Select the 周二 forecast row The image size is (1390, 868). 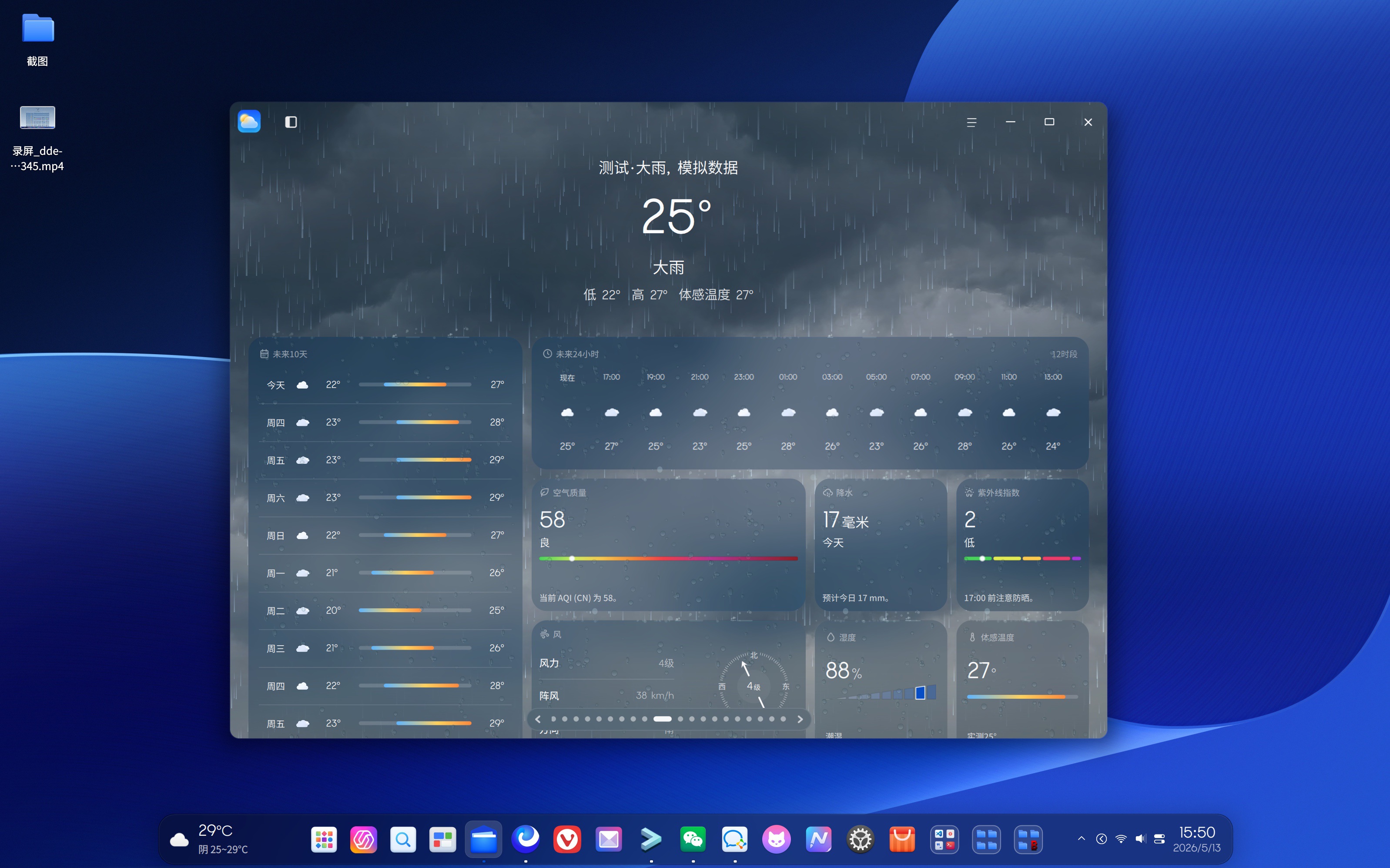point(385,610)
